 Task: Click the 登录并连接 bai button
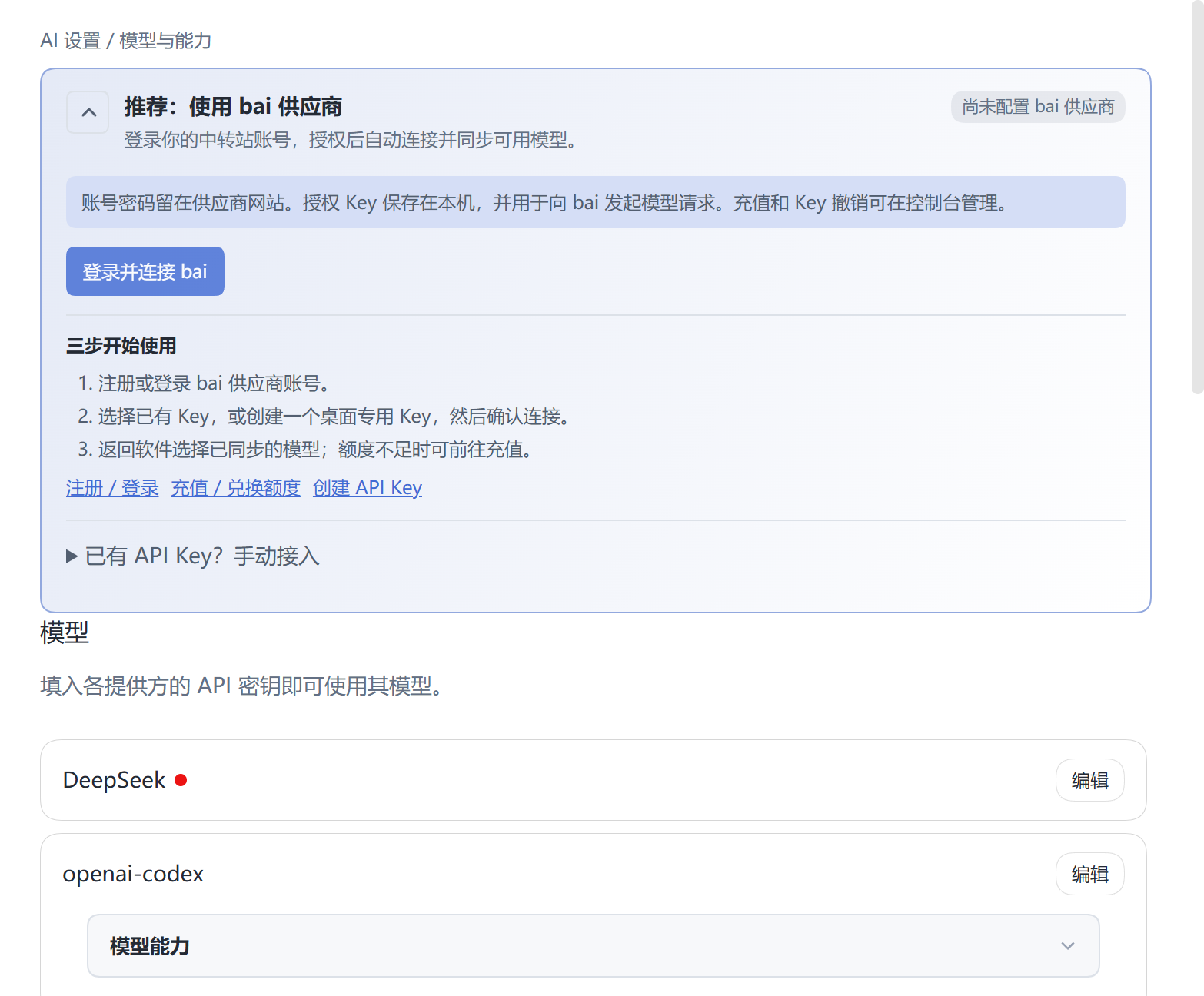pos(145,271)
